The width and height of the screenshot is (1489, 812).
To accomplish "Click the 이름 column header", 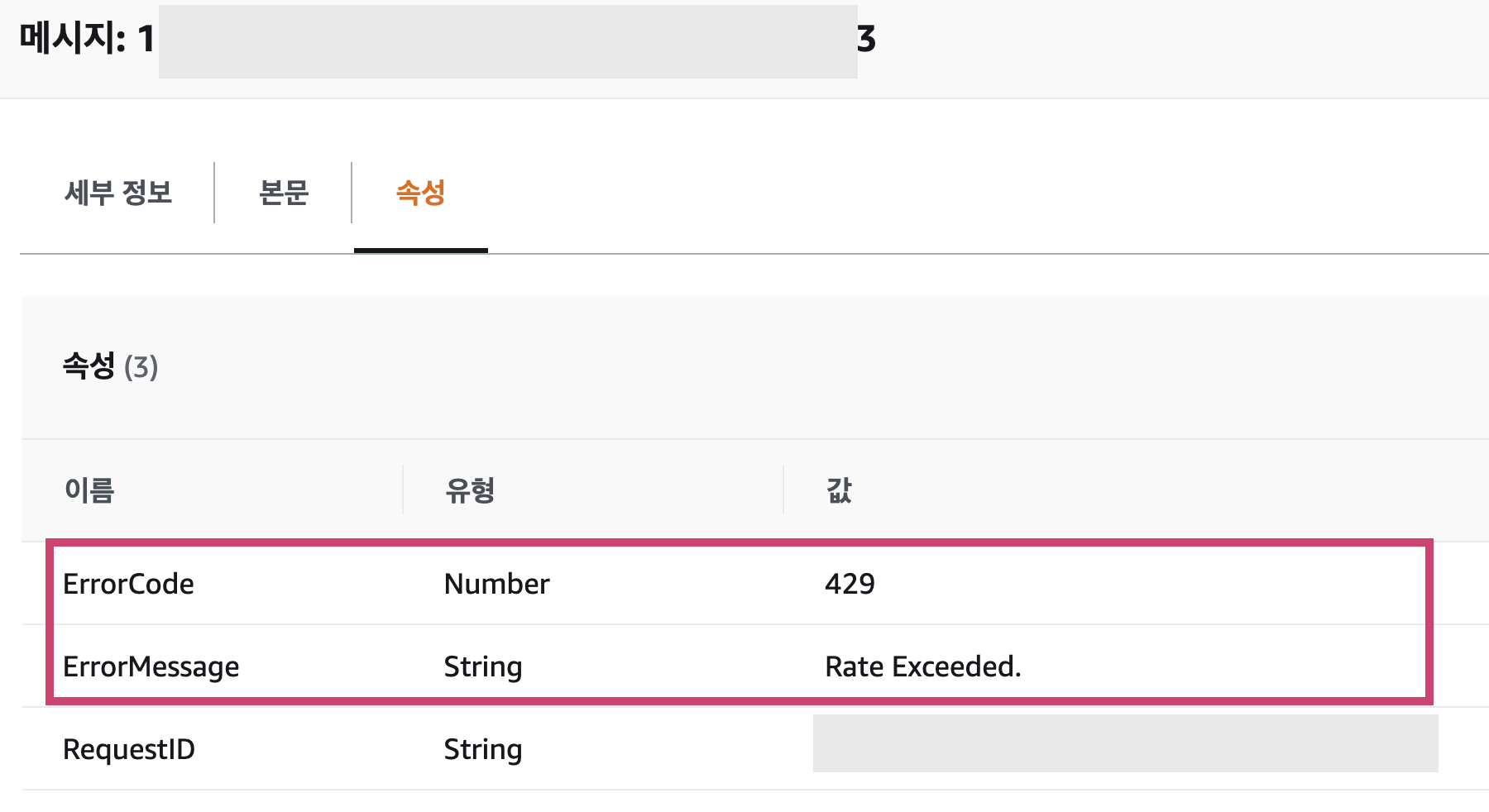I will pyautogui.click(x=89, y=490).
